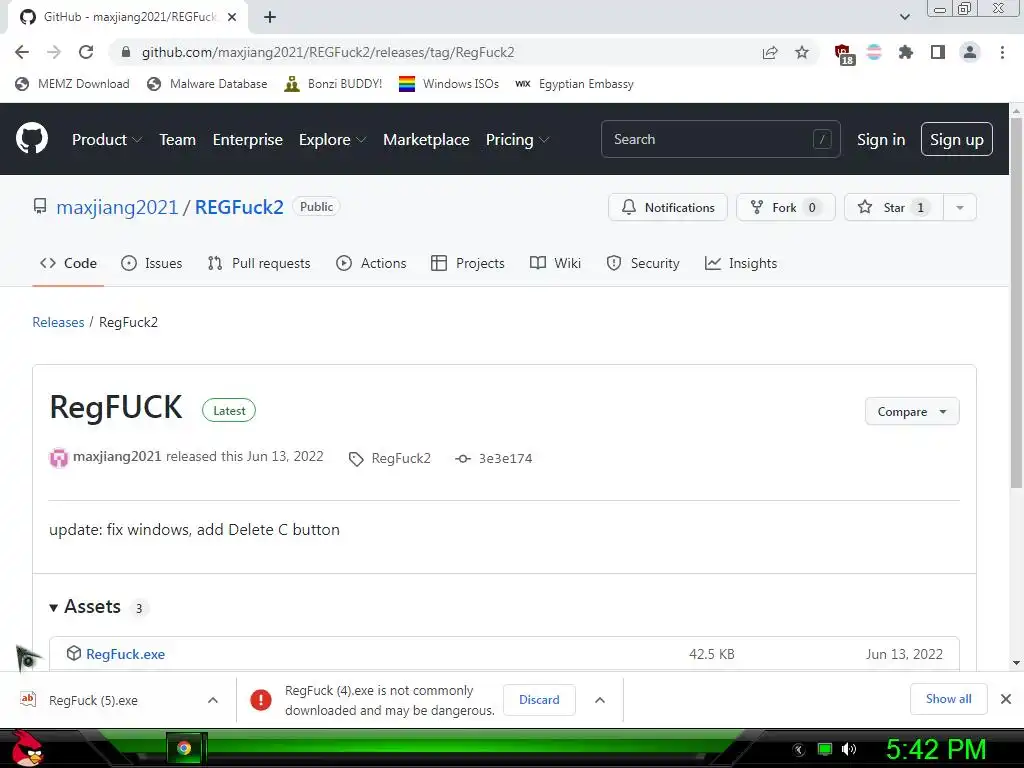Click the Enterprise nav link
The width and height of the screenshot is (1024, 768).
248,140
